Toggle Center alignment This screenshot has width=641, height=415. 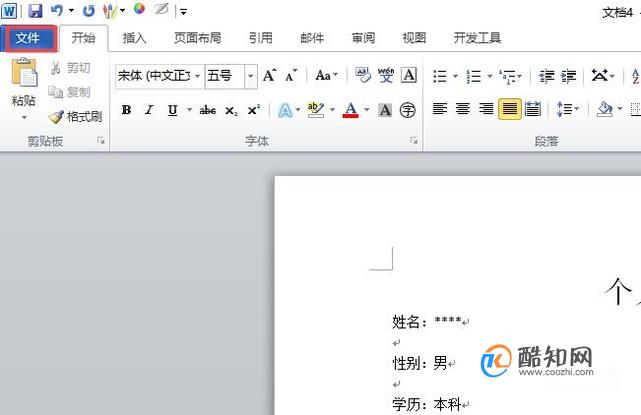click(x=463, y=109)
